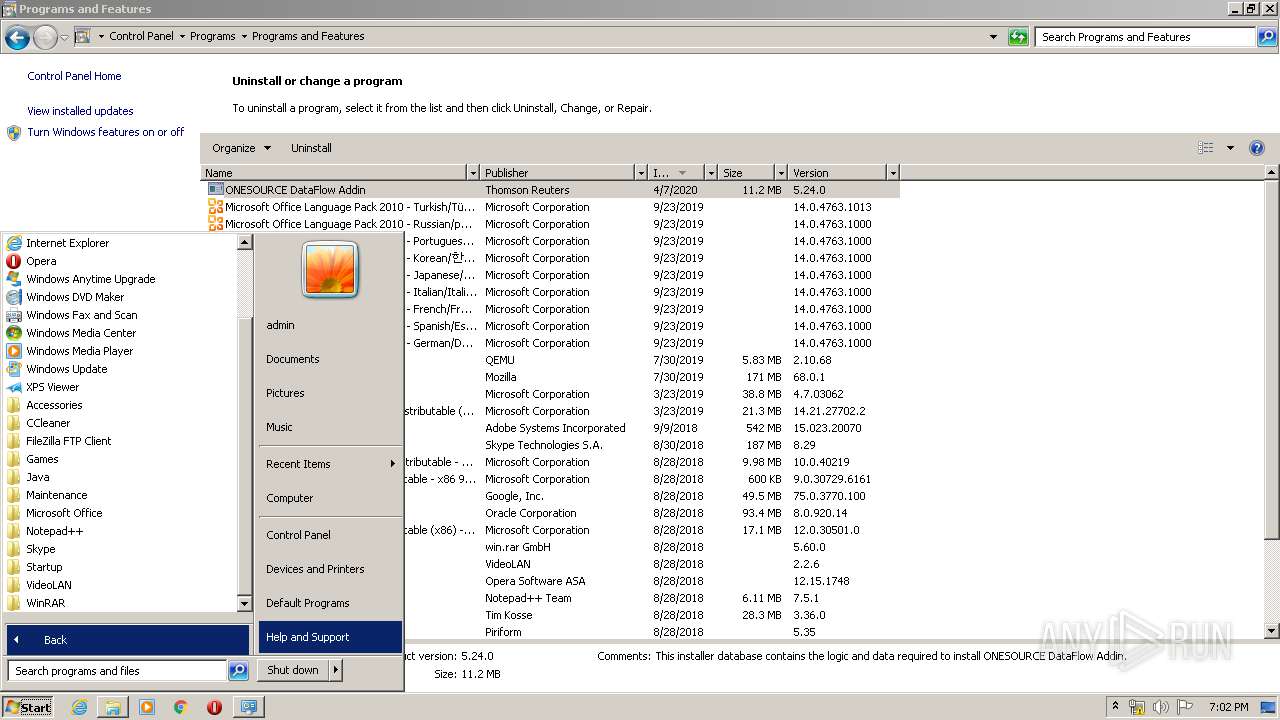
Task: Open Documents from Start menu
Action: [330, 359]
